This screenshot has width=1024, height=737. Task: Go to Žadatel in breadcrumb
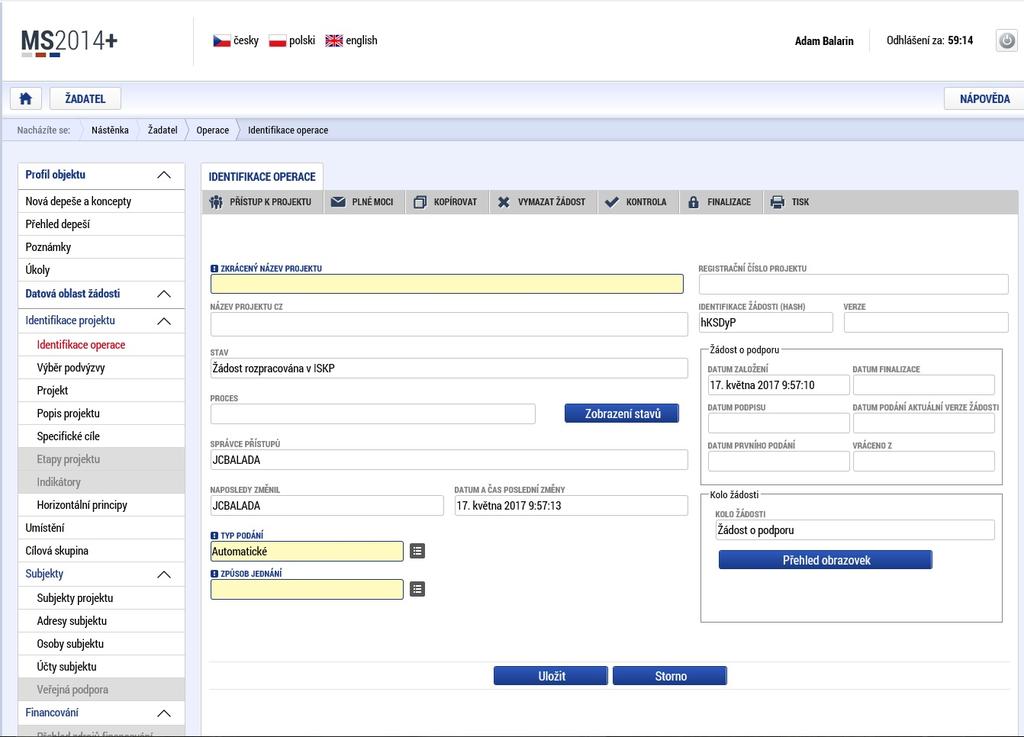(163, 130)
